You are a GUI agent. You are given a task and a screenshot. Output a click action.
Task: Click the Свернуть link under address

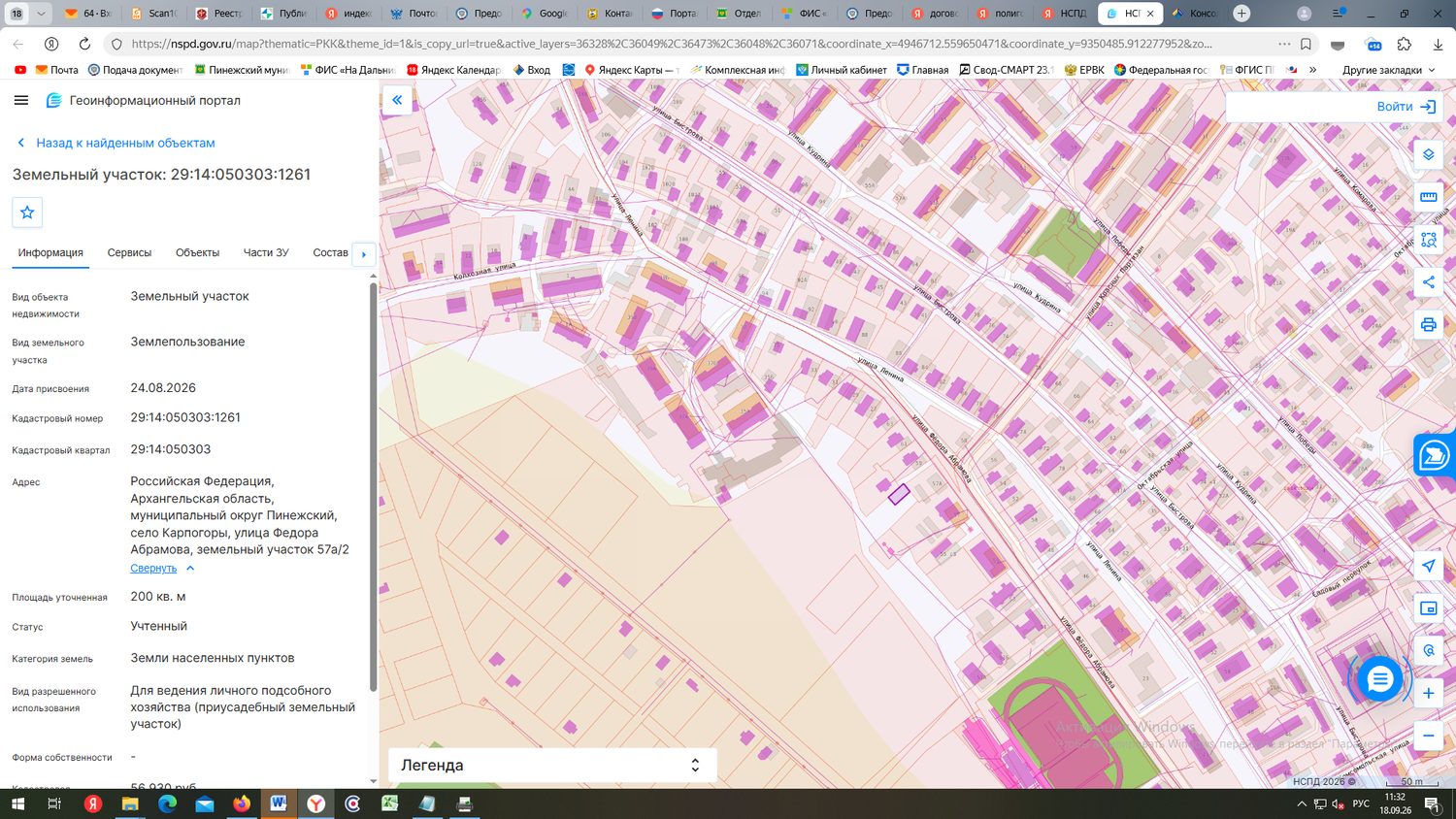[x=153, y=568]
